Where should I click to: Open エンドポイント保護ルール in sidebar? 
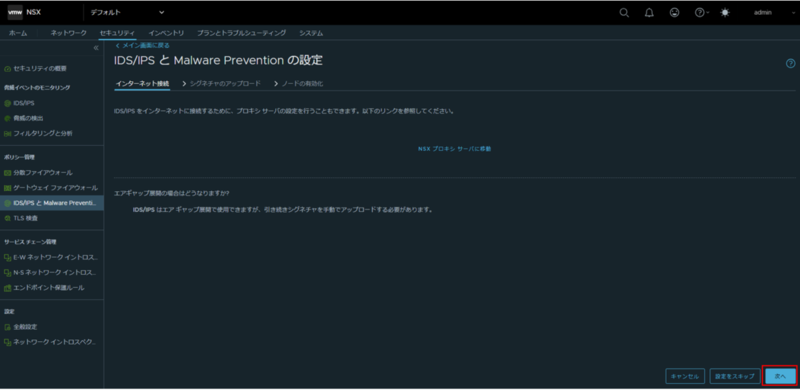coord(49,288)
